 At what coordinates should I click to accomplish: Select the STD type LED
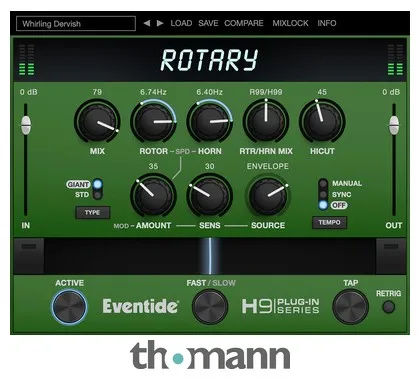tap(97, 195)
